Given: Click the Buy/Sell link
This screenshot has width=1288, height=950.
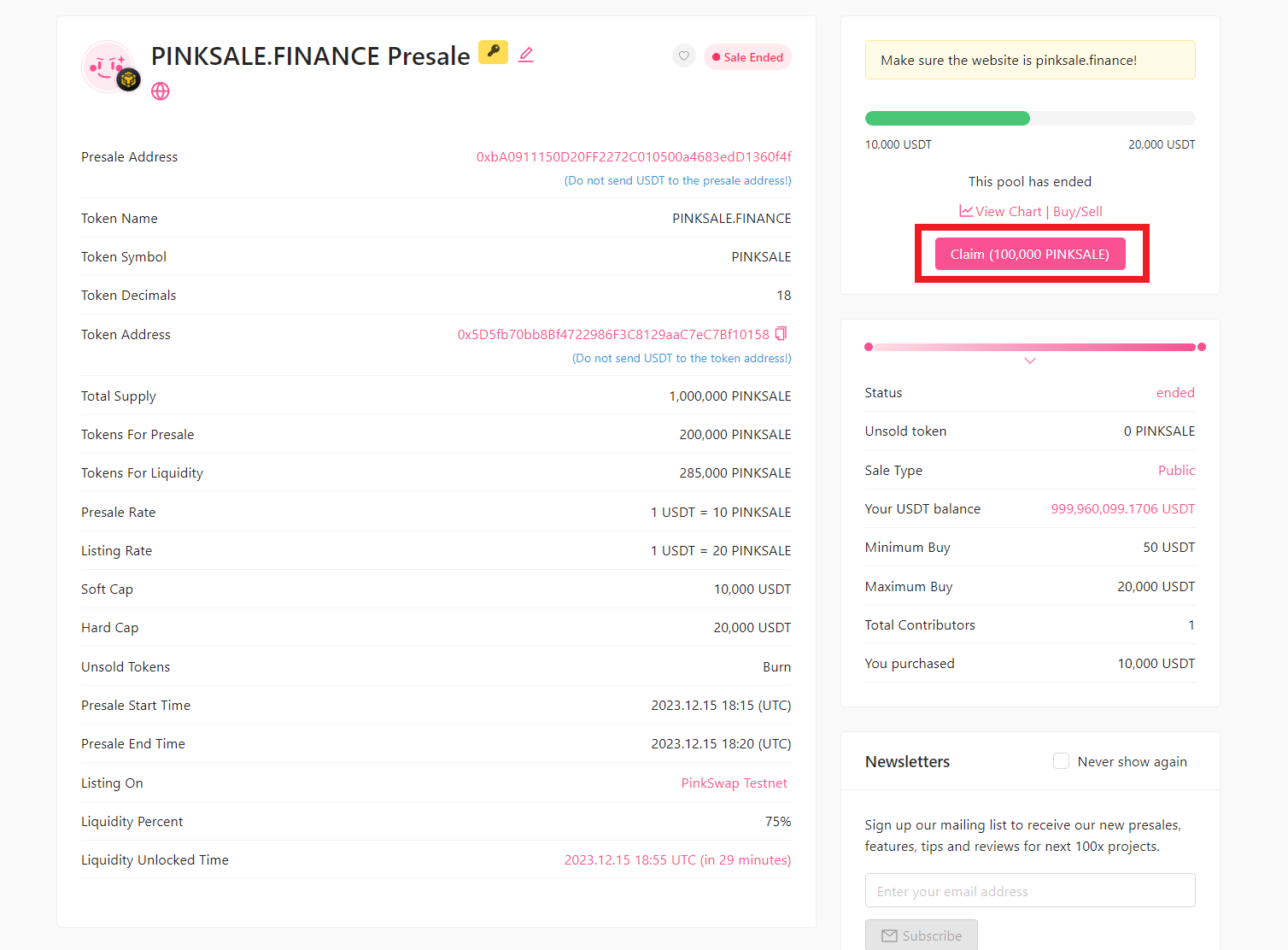Looking at the screenshot, I should click(x=1077, y=211).
